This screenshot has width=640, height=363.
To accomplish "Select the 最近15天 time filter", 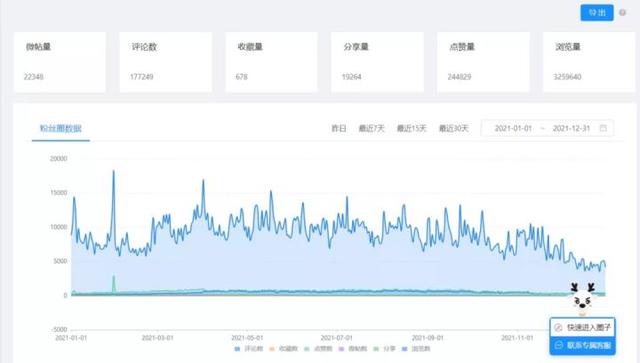I will (411, 128).
